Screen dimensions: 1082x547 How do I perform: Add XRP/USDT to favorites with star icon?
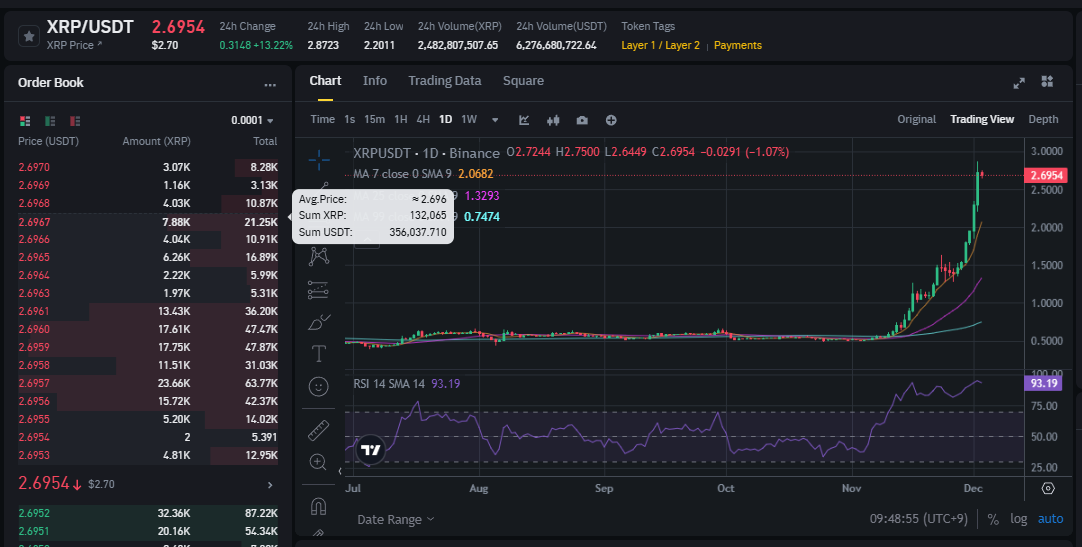coord(28,36)
